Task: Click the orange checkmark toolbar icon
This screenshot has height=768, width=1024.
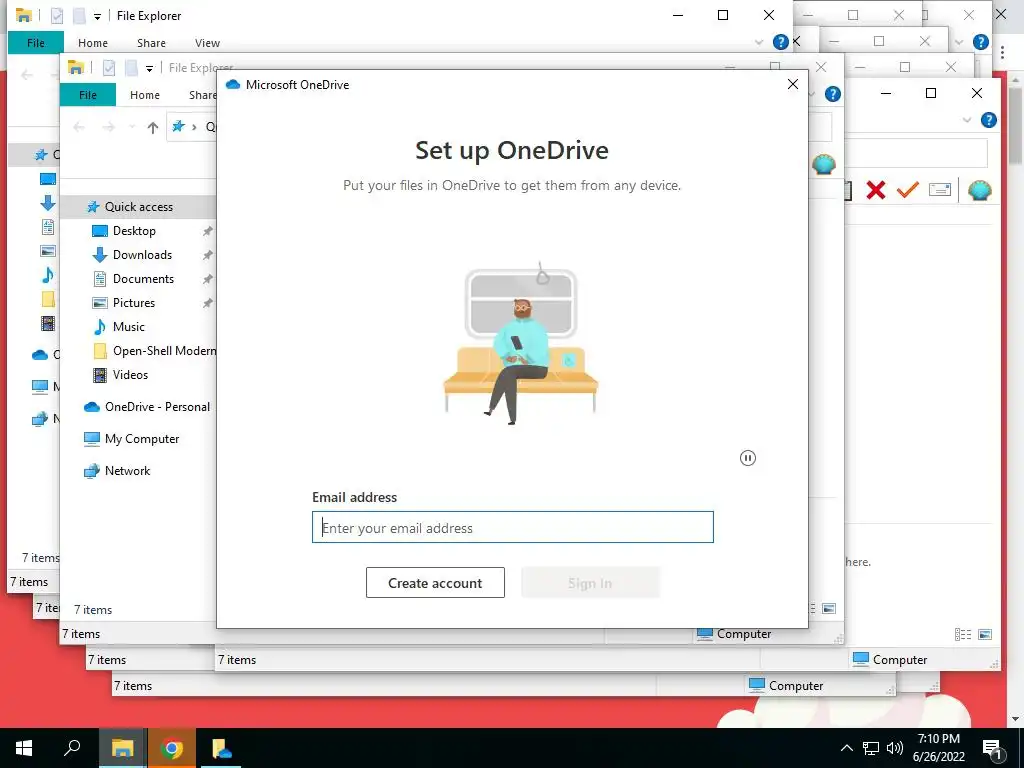Action: click(907, 189)
